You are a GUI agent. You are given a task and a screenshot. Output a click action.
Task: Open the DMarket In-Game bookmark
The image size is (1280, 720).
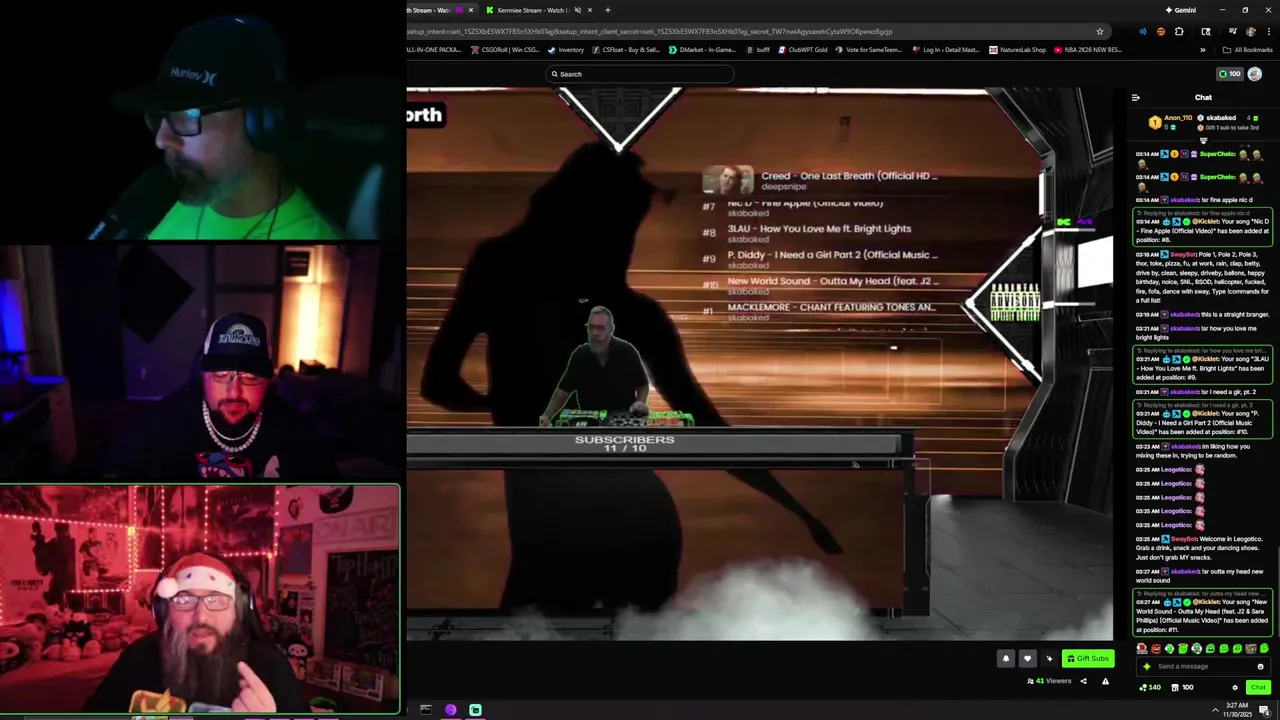tap(702, 50)
